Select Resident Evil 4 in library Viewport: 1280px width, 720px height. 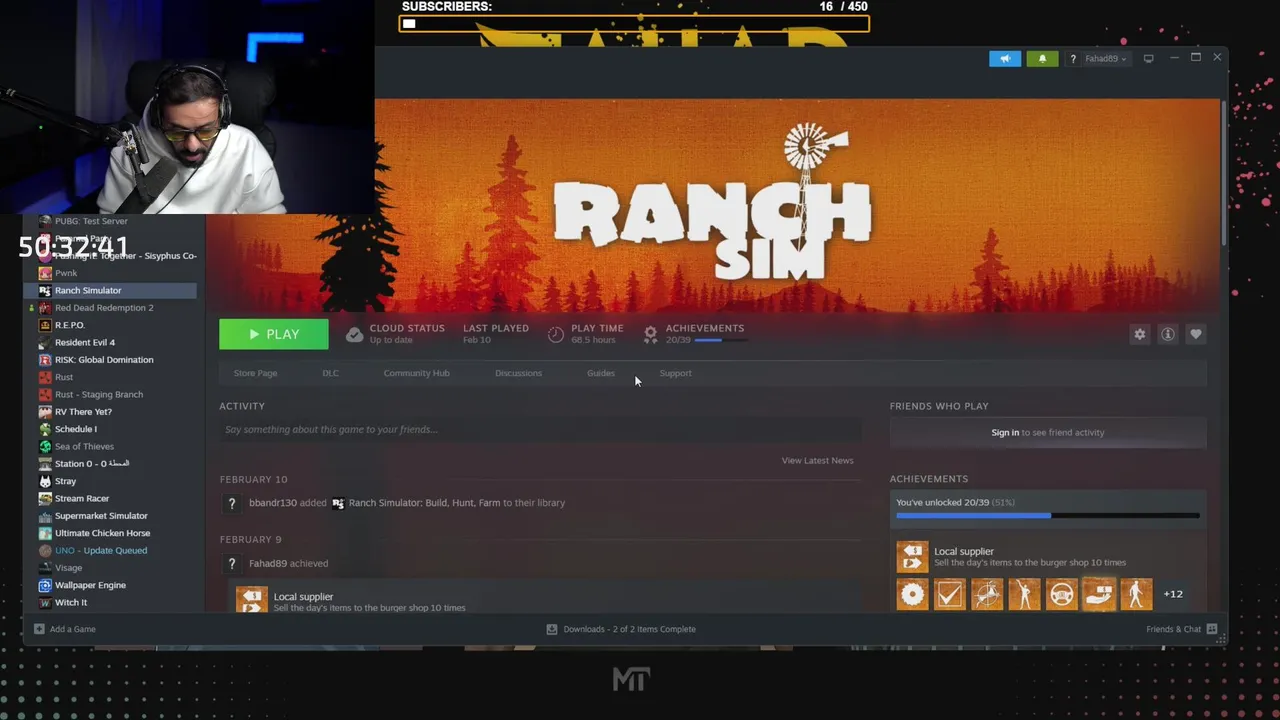point(110,342)
